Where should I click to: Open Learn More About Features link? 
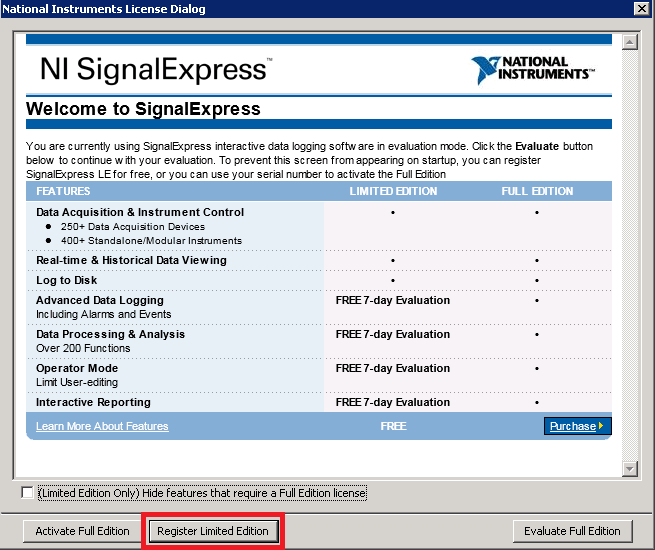point(102,426)
